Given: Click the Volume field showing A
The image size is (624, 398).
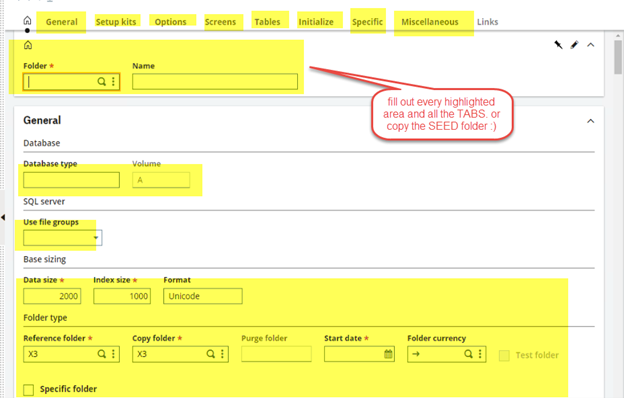Looking at the screenshot, I should pos(161,180).
